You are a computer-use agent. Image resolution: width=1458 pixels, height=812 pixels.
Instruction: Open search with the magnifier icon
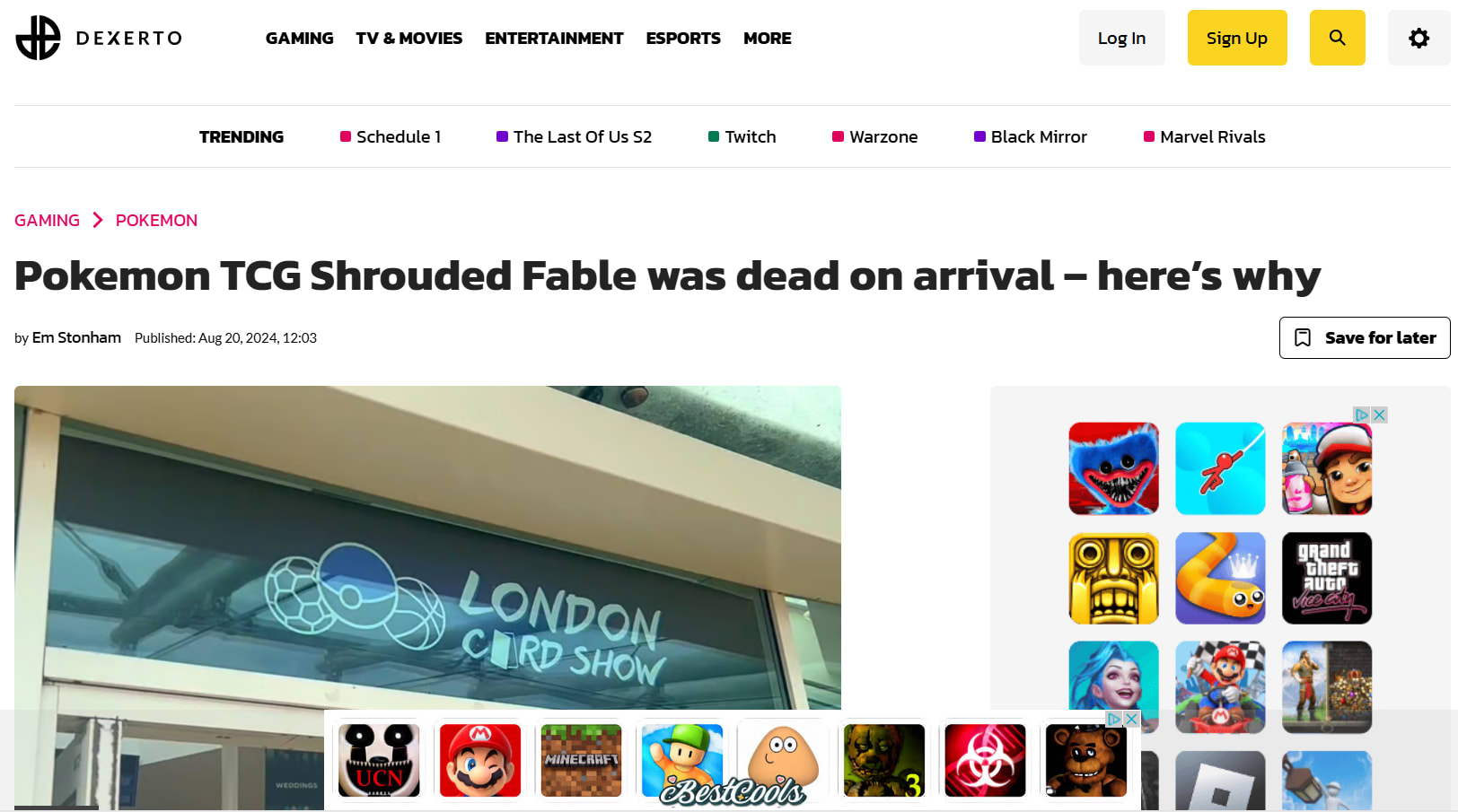[x=1337, y=38]
